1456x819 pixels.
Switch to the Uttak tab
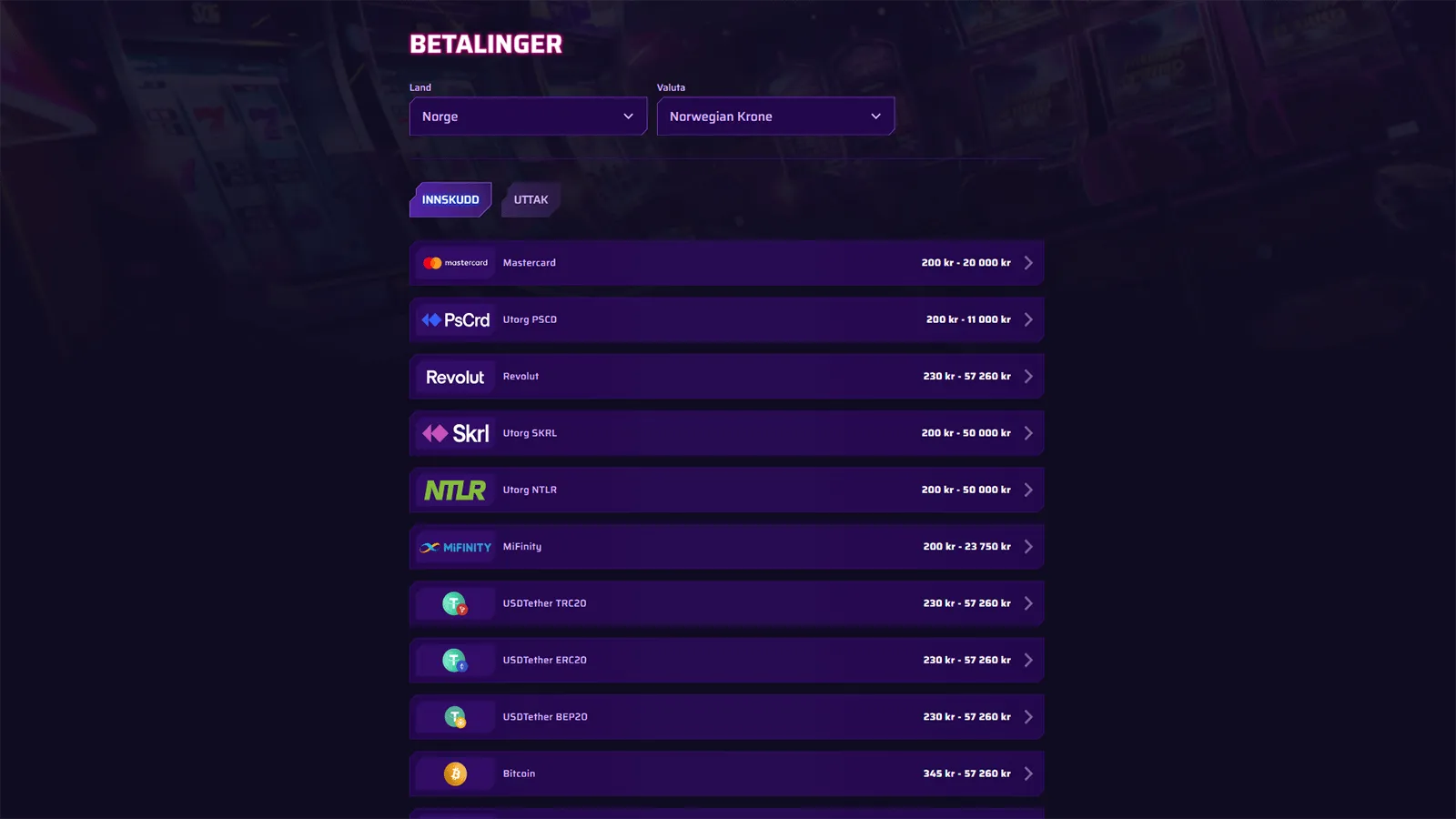tap(531, 200)
